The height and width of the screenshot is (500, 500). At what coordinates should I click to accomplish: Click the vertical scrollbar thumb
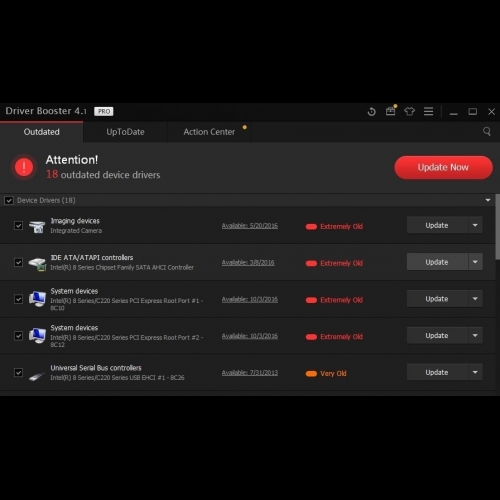click(497, 227)
